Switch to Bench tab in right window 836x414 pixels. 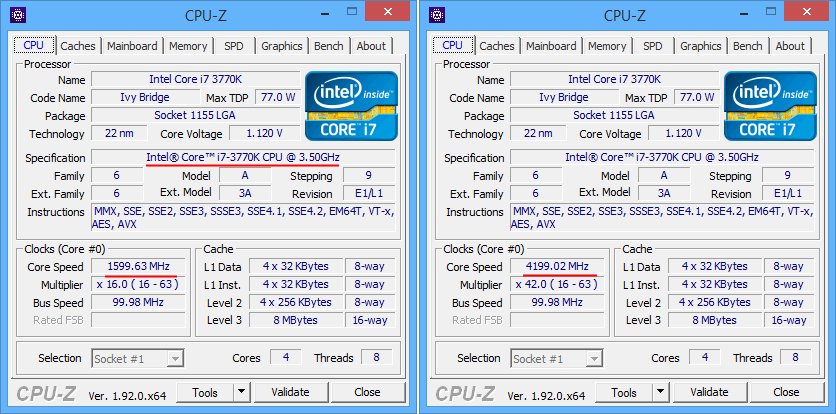[748, 46]
